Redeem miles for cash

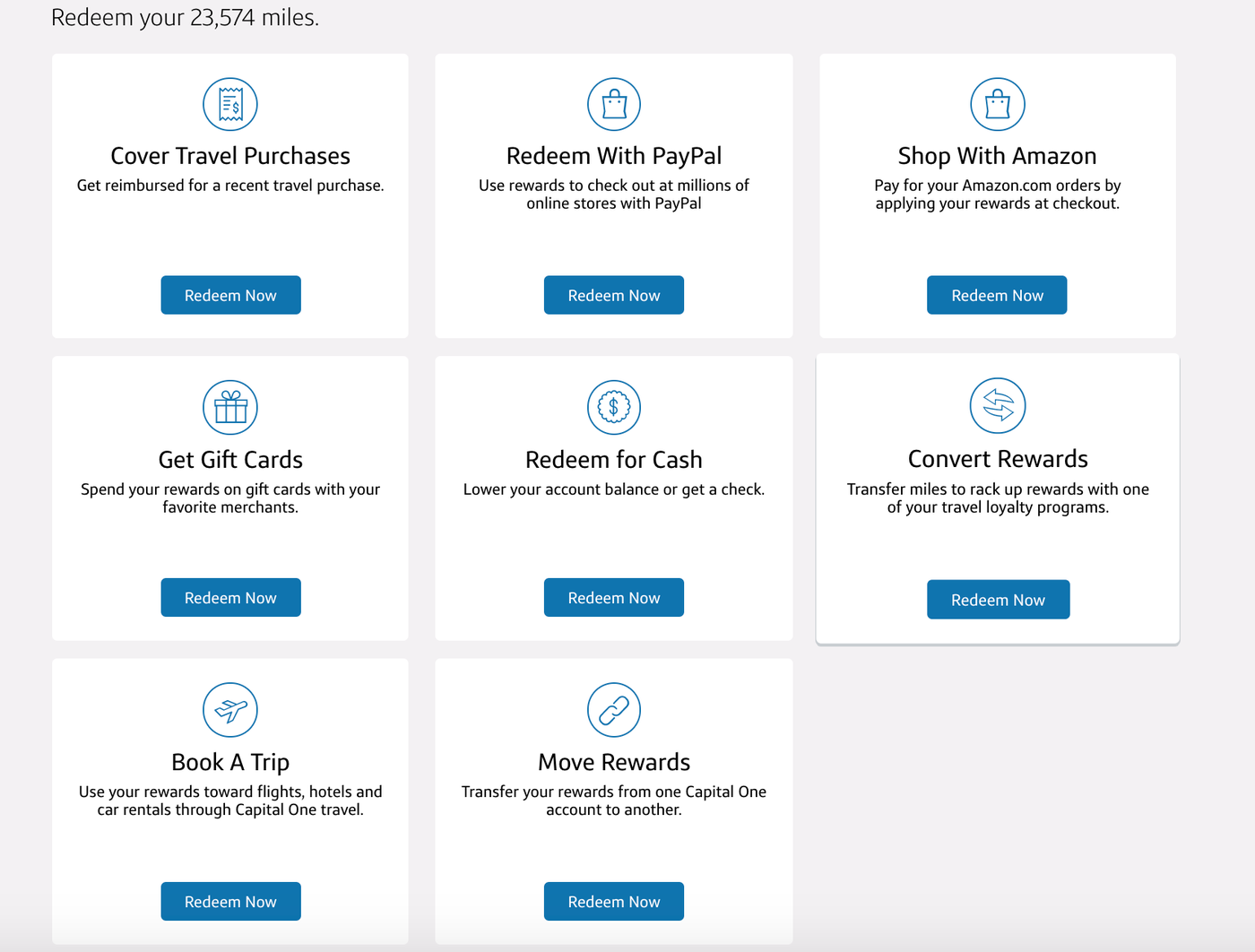point(614,597)
